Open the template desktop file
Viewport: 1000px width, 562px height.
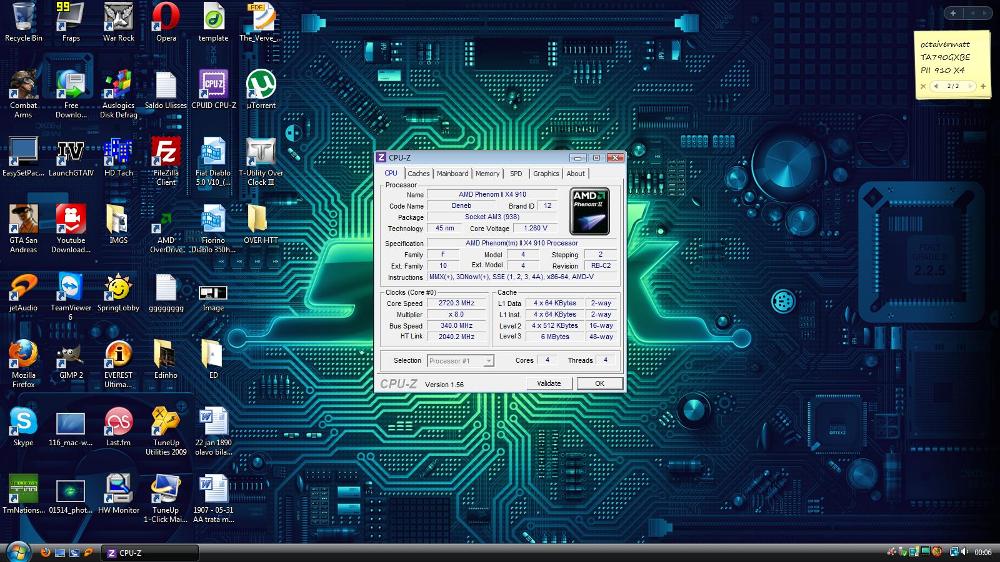click(214, 22)
